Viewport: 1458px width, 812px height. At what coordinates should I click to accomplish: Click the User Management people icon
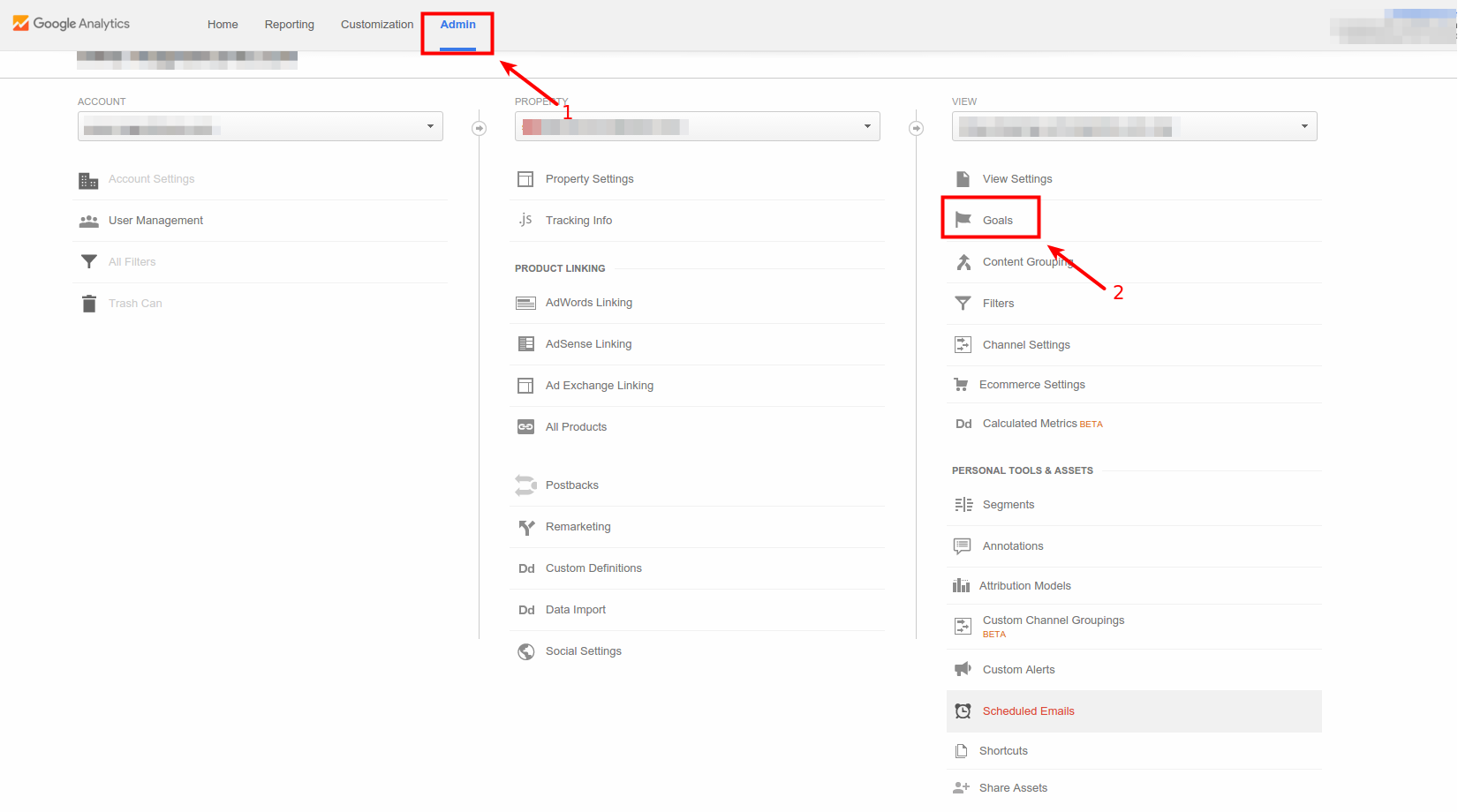(x=88, y=222)
